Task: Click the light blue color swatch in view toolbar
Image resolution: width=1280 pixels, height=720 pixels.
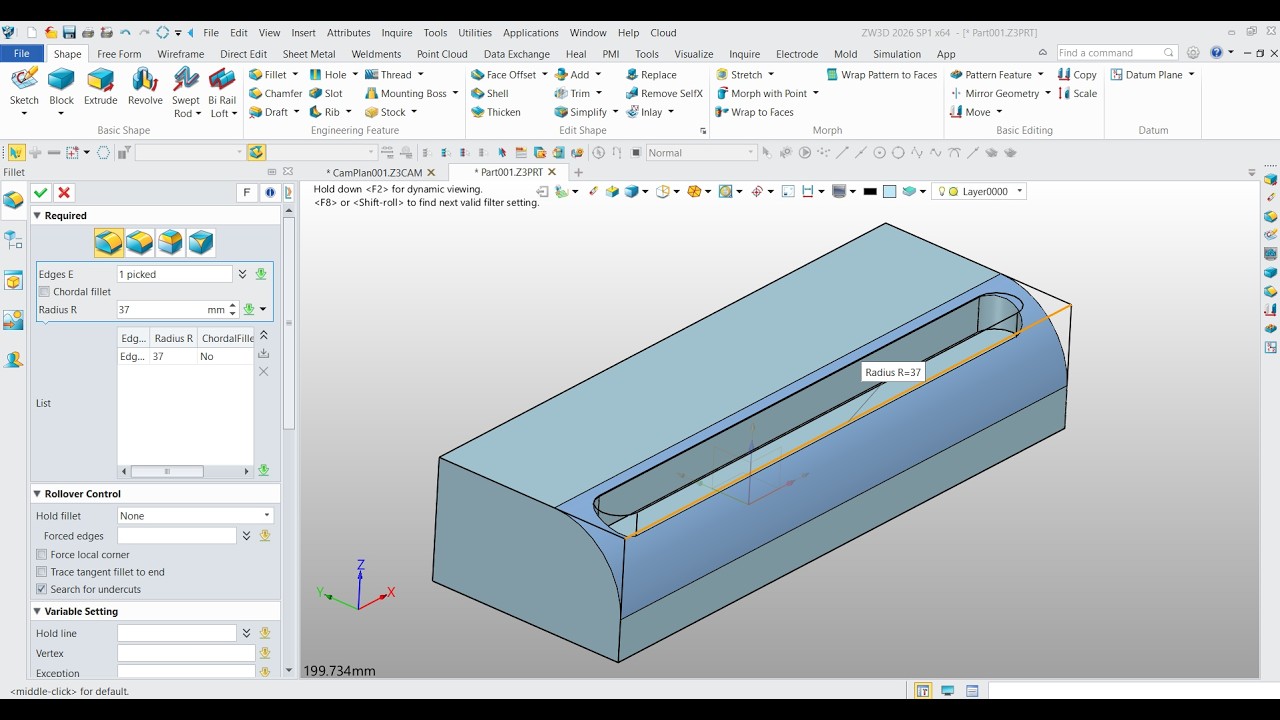Action: (889, 191)
